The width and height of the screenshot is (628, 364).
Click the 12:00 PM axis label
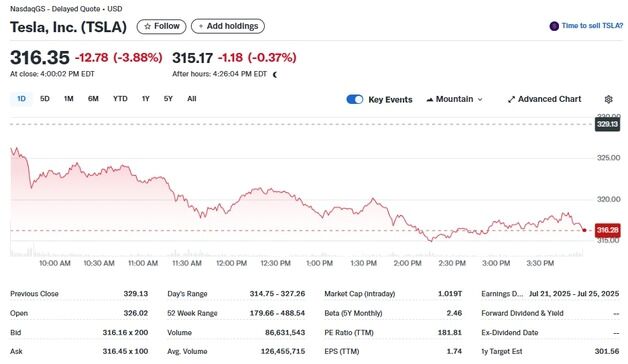(231, 263)
